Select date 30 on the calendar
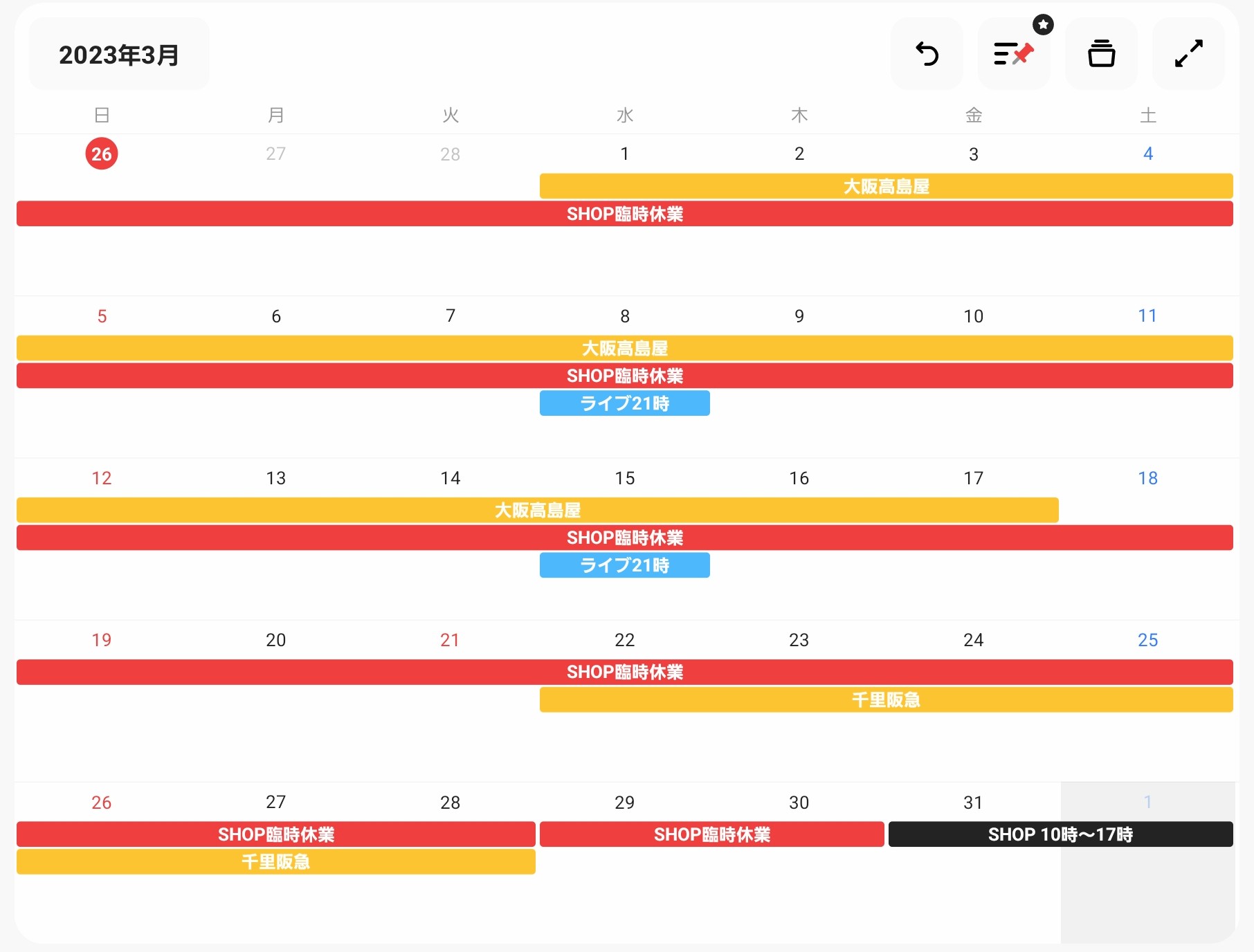The image size is (1254, 952). tap(799, 803)
